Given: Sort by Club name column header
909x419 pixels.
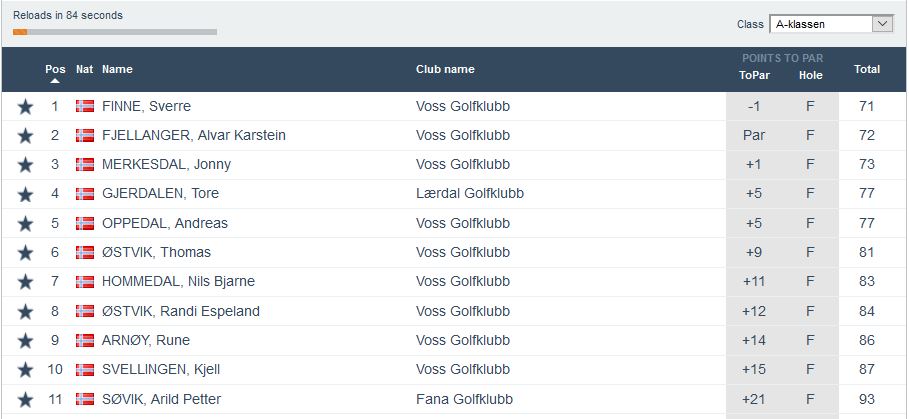Looking at the screenshot, I should [x=445, y=69].
